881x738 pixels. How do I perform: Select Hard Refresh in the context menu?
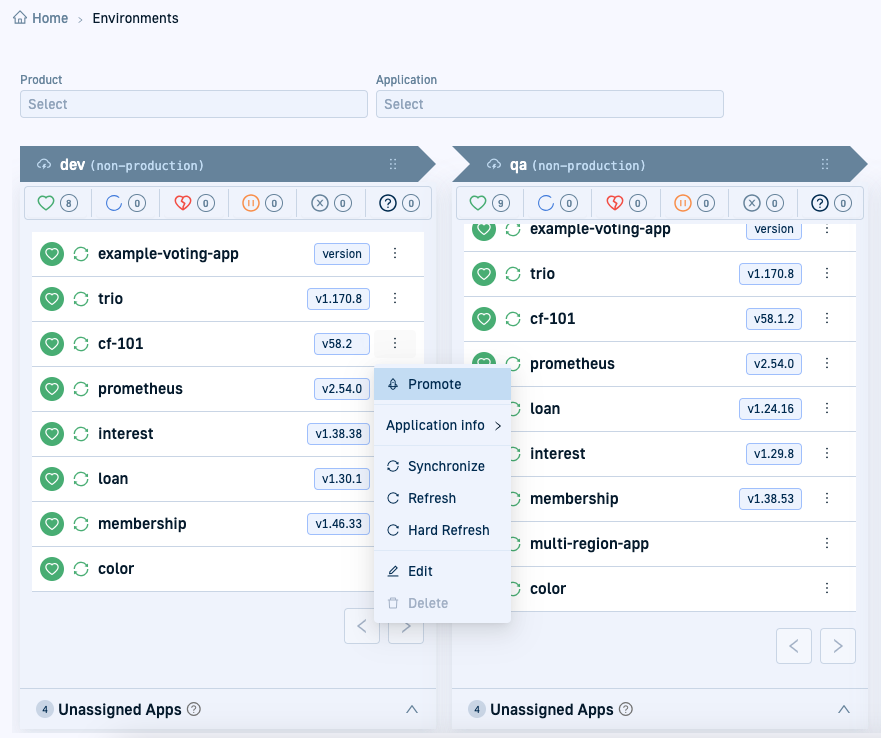point(447,530)
